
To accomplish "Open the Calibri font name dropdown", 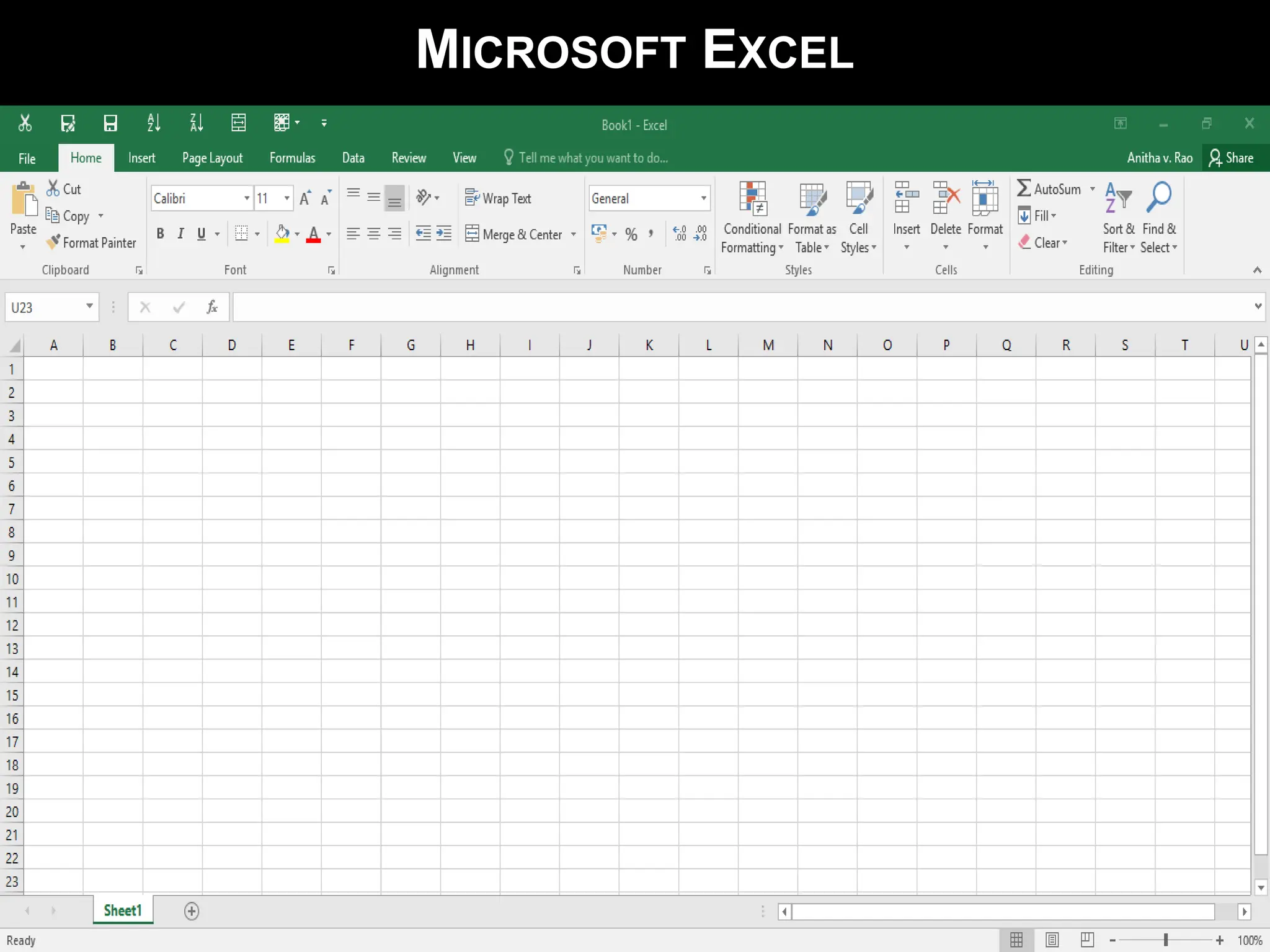I will coord(247,198).
